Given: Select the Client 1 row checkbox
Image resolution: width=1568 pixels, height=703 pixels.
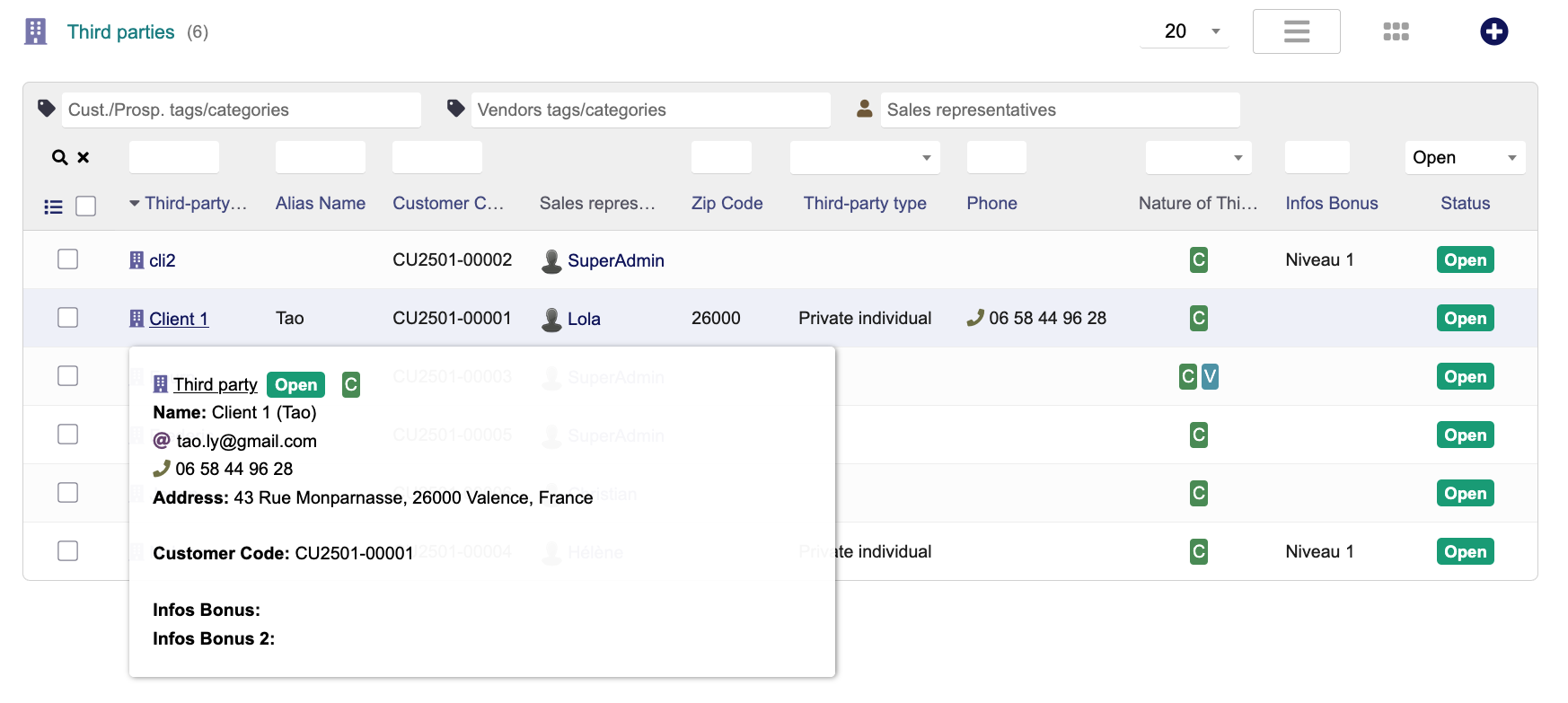Looking at the screenshot, I should click(68, 318).
